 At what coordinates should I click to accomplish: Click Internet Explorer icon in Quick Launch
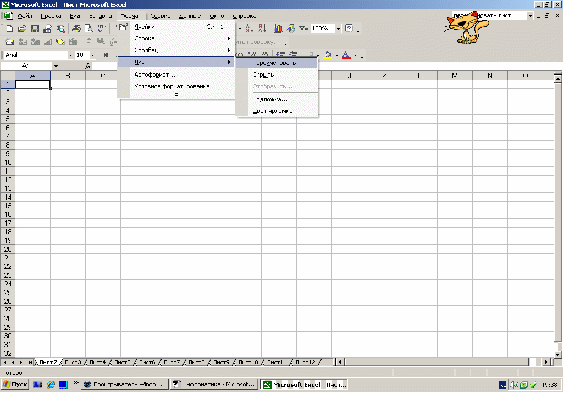coord(51,385)
